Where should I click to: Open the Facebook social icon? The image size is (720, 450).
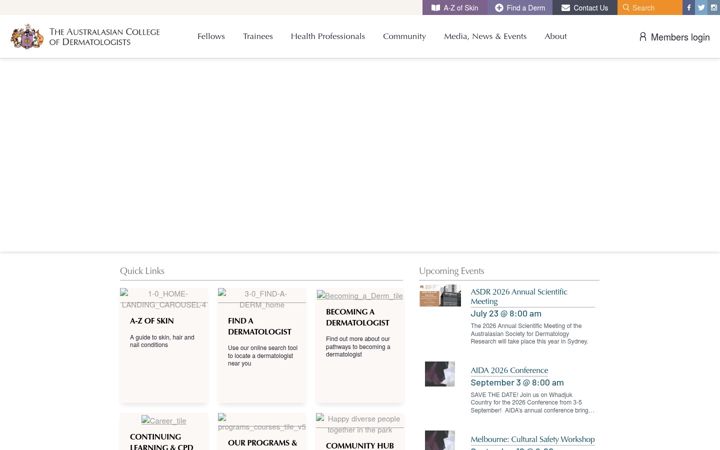point(688,7)
